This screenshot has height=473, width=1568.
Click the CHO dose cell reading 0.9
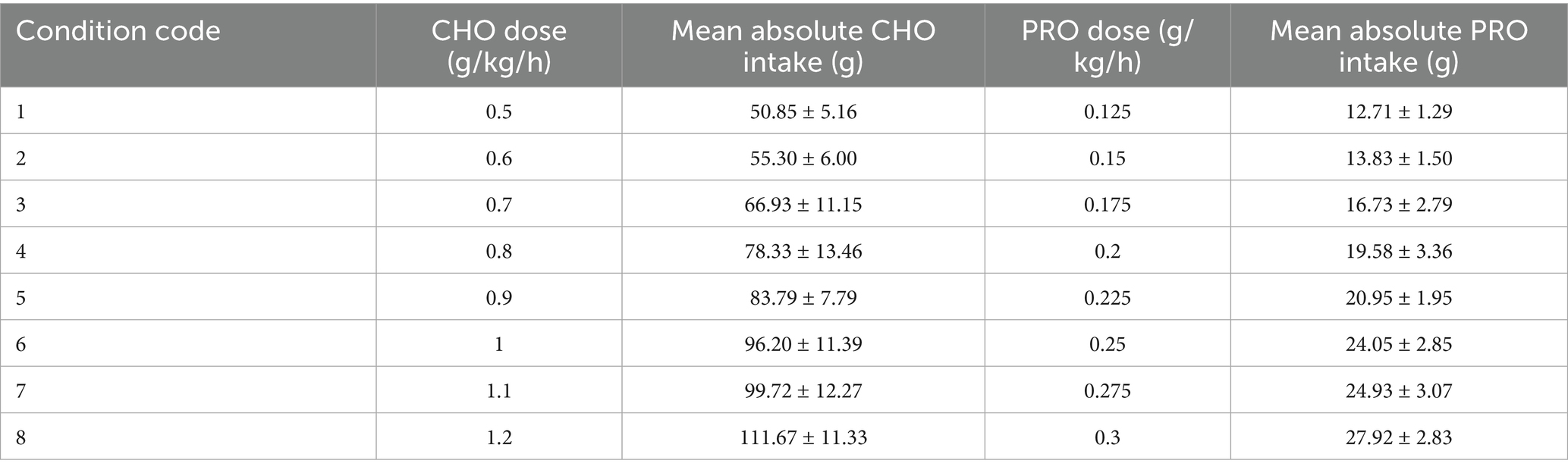click(x=498, y=298)
